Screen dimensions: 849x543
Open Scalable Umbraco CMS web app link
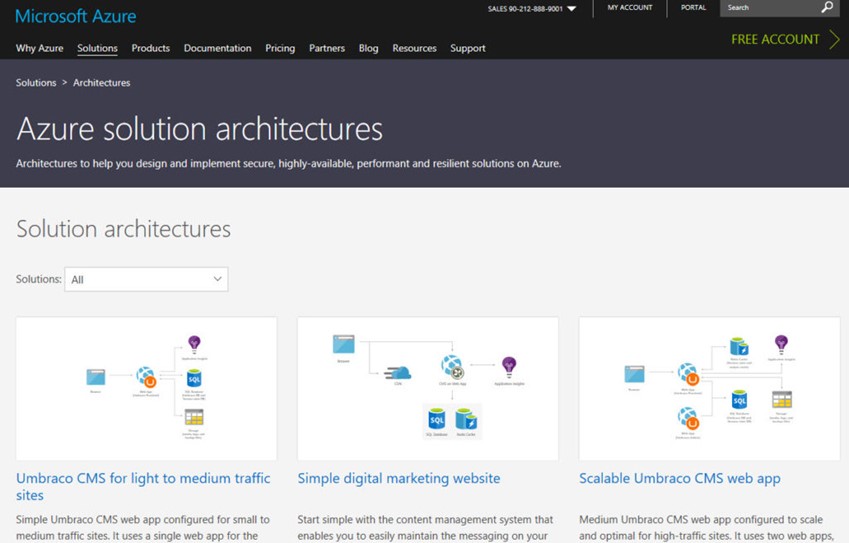pos(680,479)
